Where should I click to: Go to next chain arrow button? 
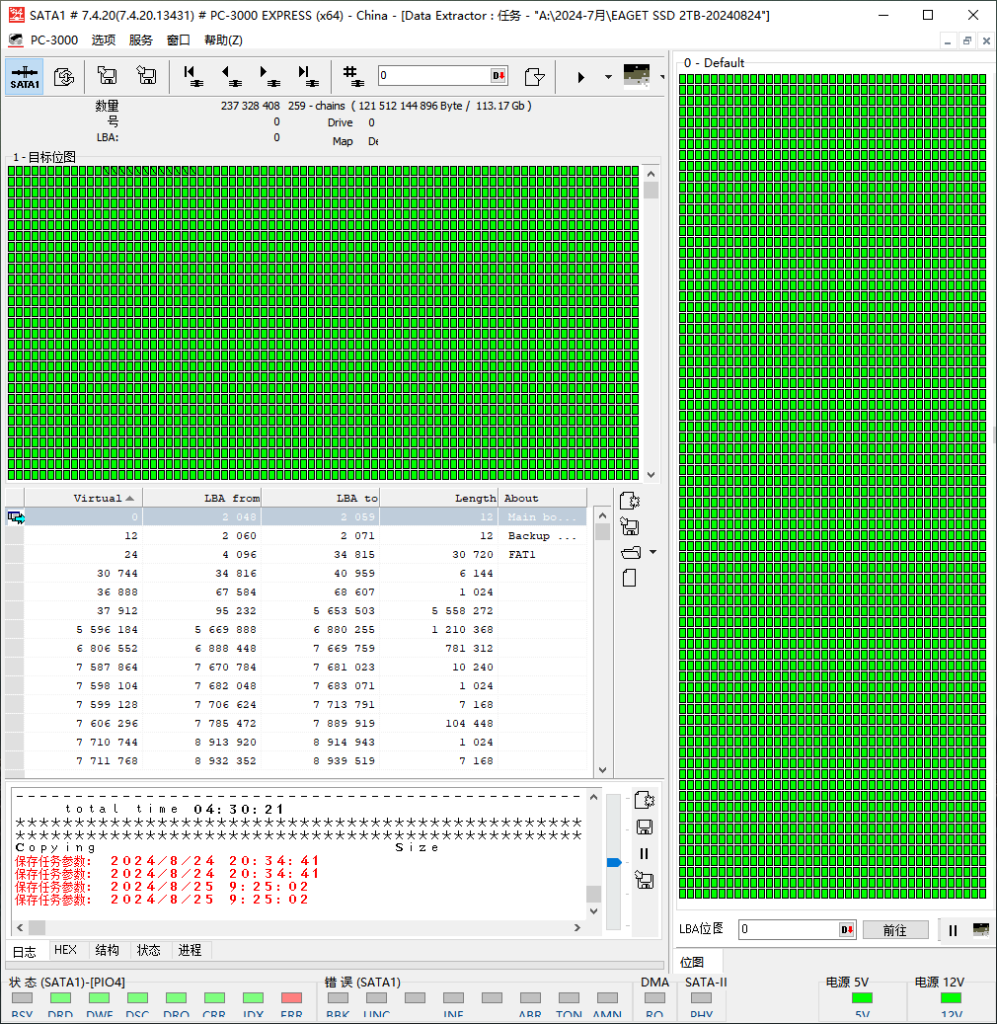coord(268,76)
